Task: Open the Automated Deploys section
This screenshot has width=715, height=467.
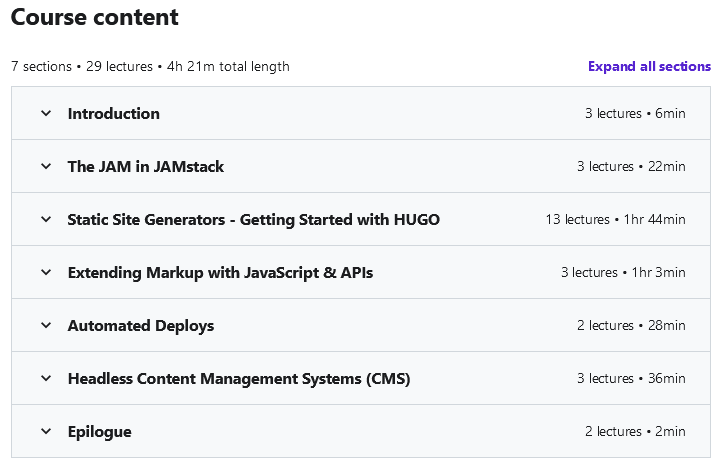Action: [x=141, y=326]
